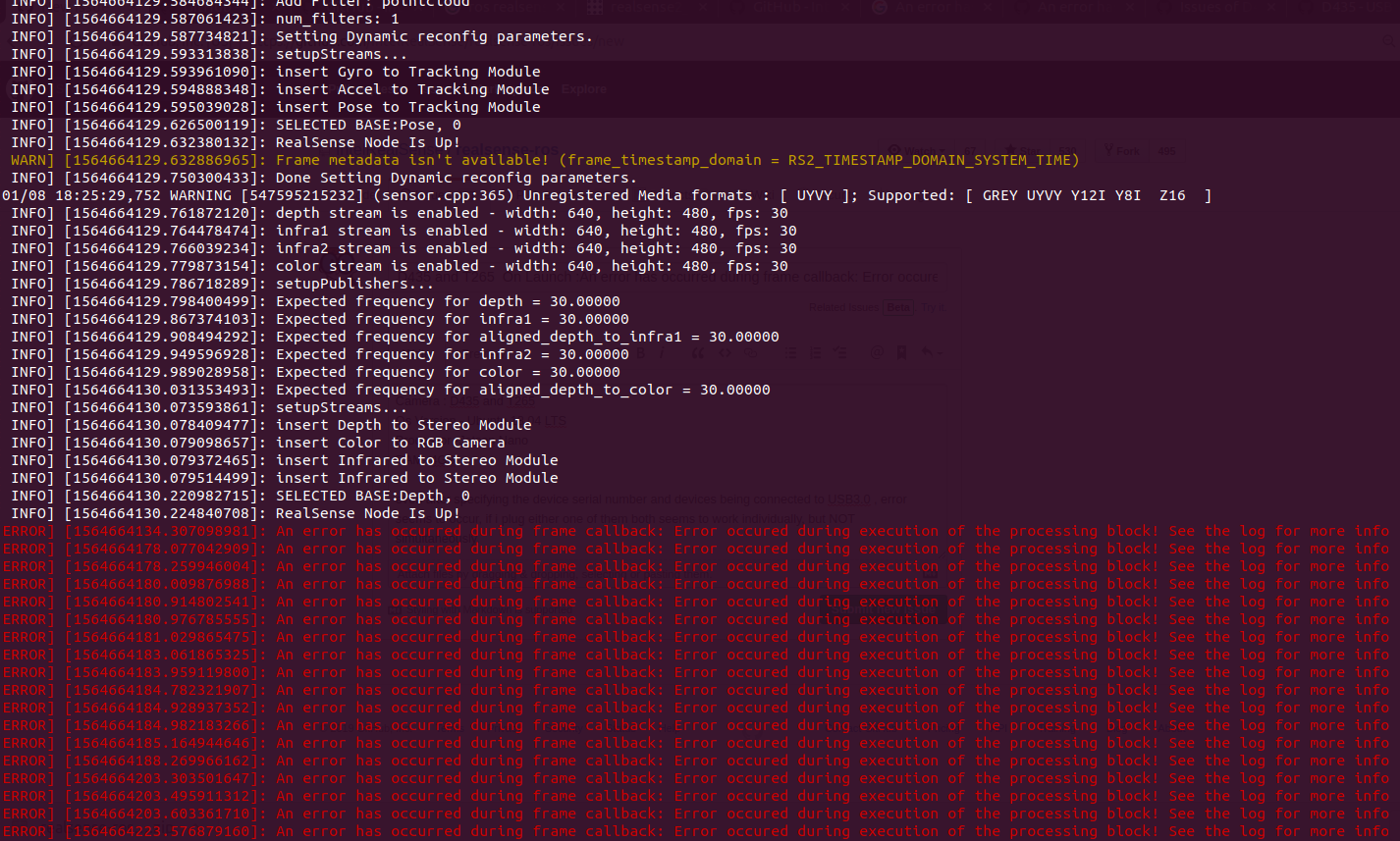Click the reference bookmark icon
1400x841 pixels.
pos(901,353)
